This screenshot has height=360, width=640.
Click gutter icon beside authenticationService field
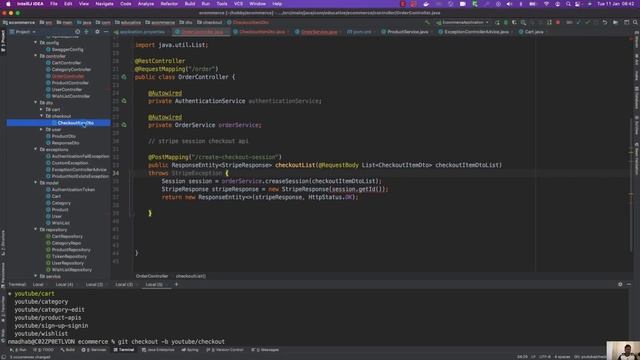[x=124, y=101]
